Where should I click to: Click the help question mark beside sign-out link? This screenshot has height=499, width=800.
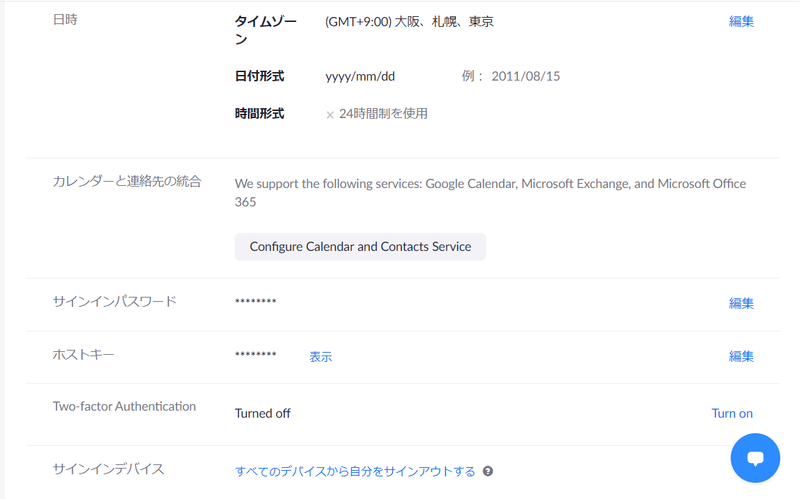pos(488,471)
